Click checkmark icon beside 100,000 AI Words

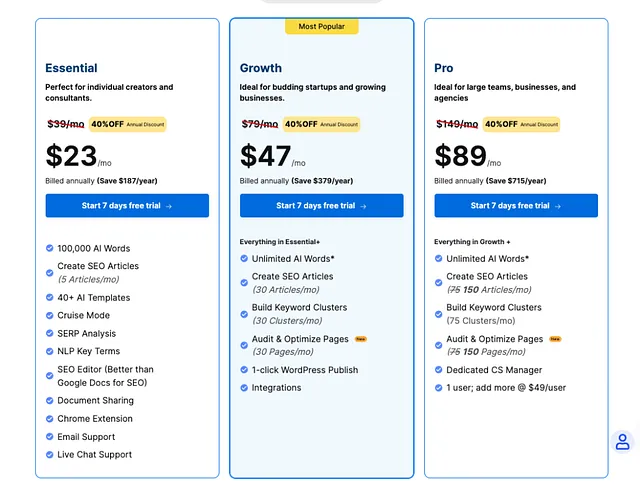(x=49, y=248)
